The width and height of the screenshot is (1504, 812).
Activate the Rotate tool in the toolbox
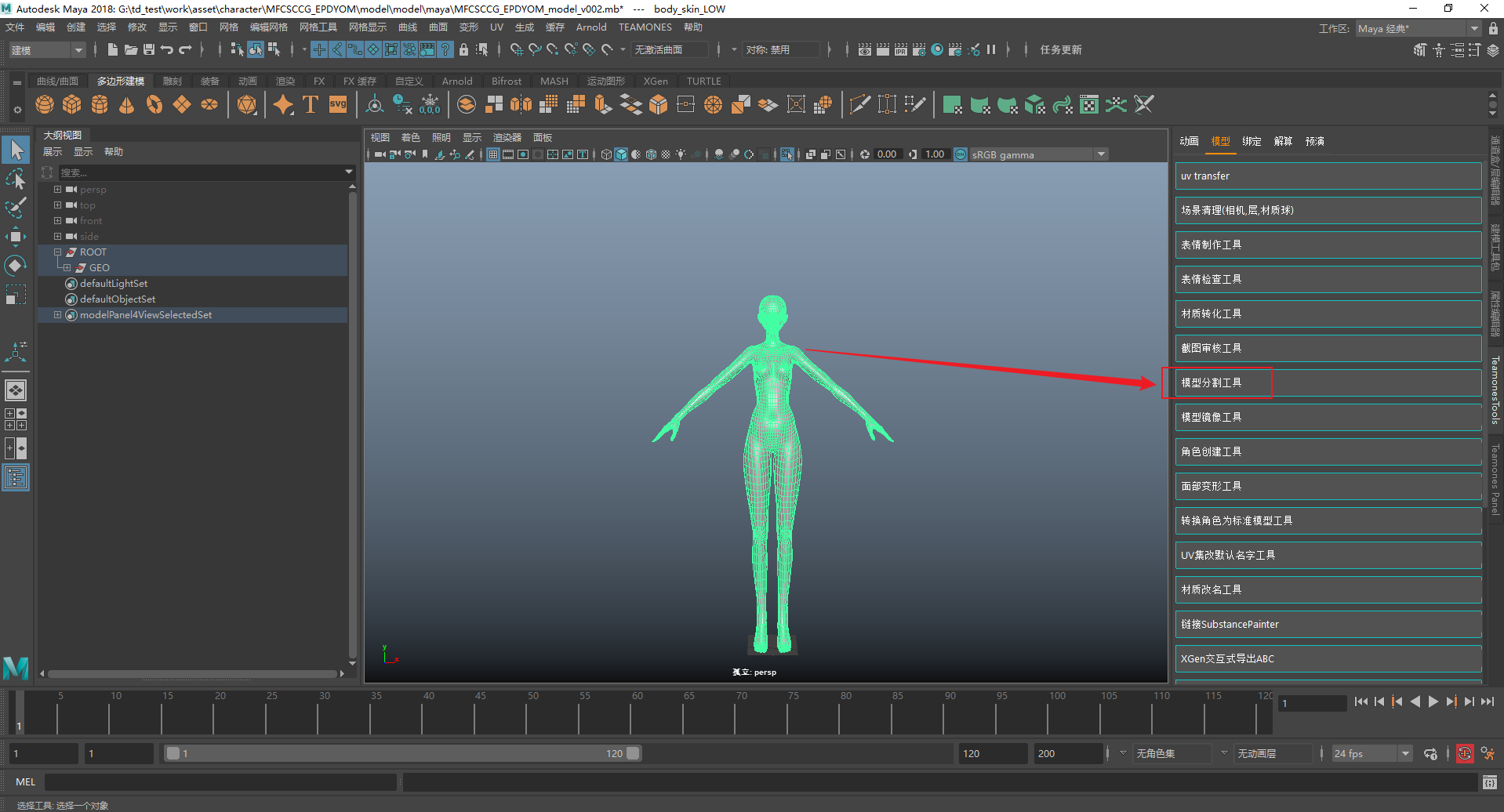point(15,266)
